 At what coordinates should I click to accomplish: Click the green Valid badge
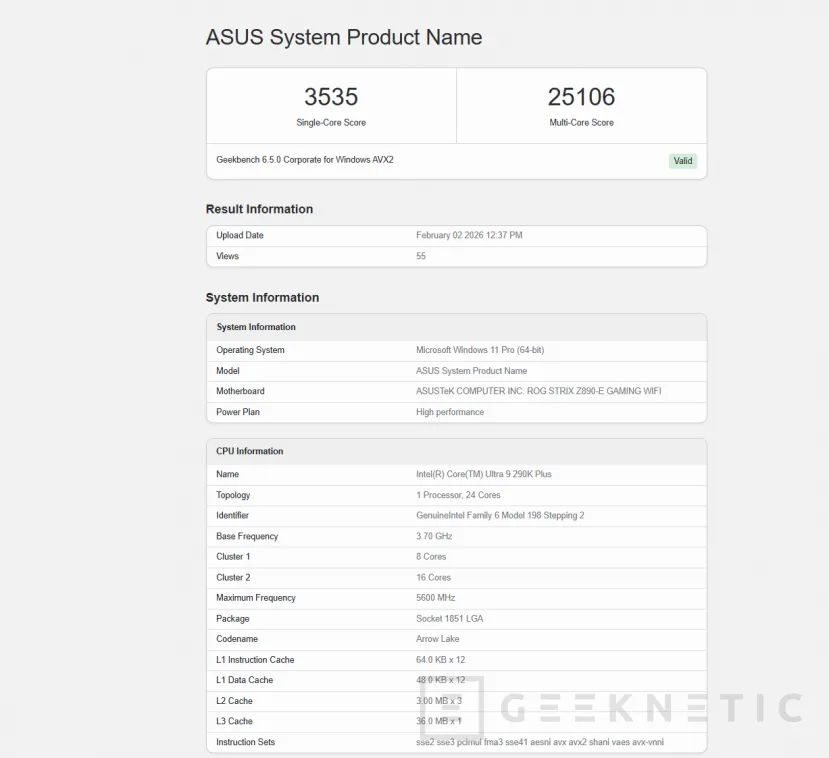coord(682,161)
